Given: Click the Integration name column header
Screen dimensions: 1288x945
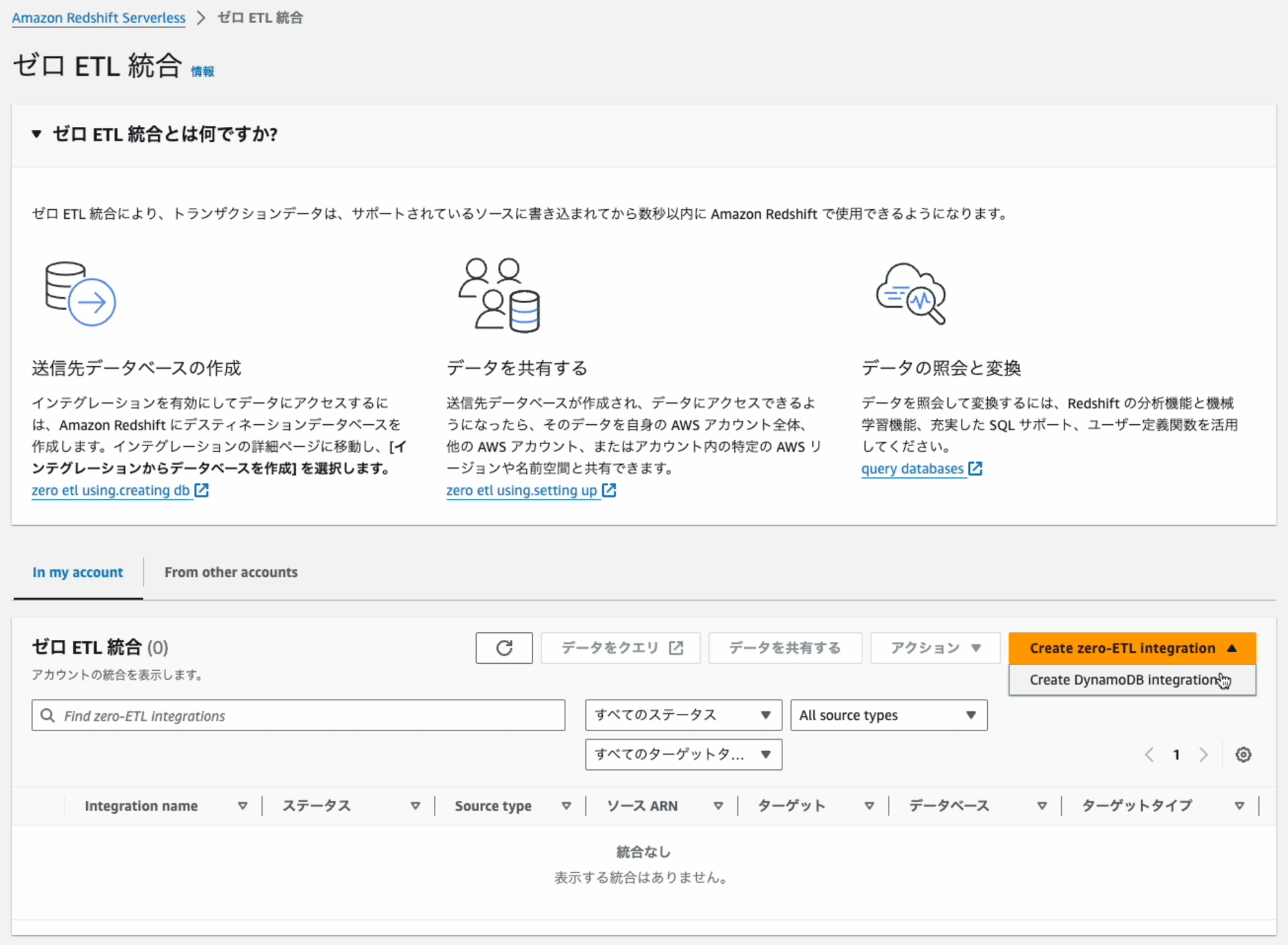Looking at the screenshot, I should coord(141,806).
